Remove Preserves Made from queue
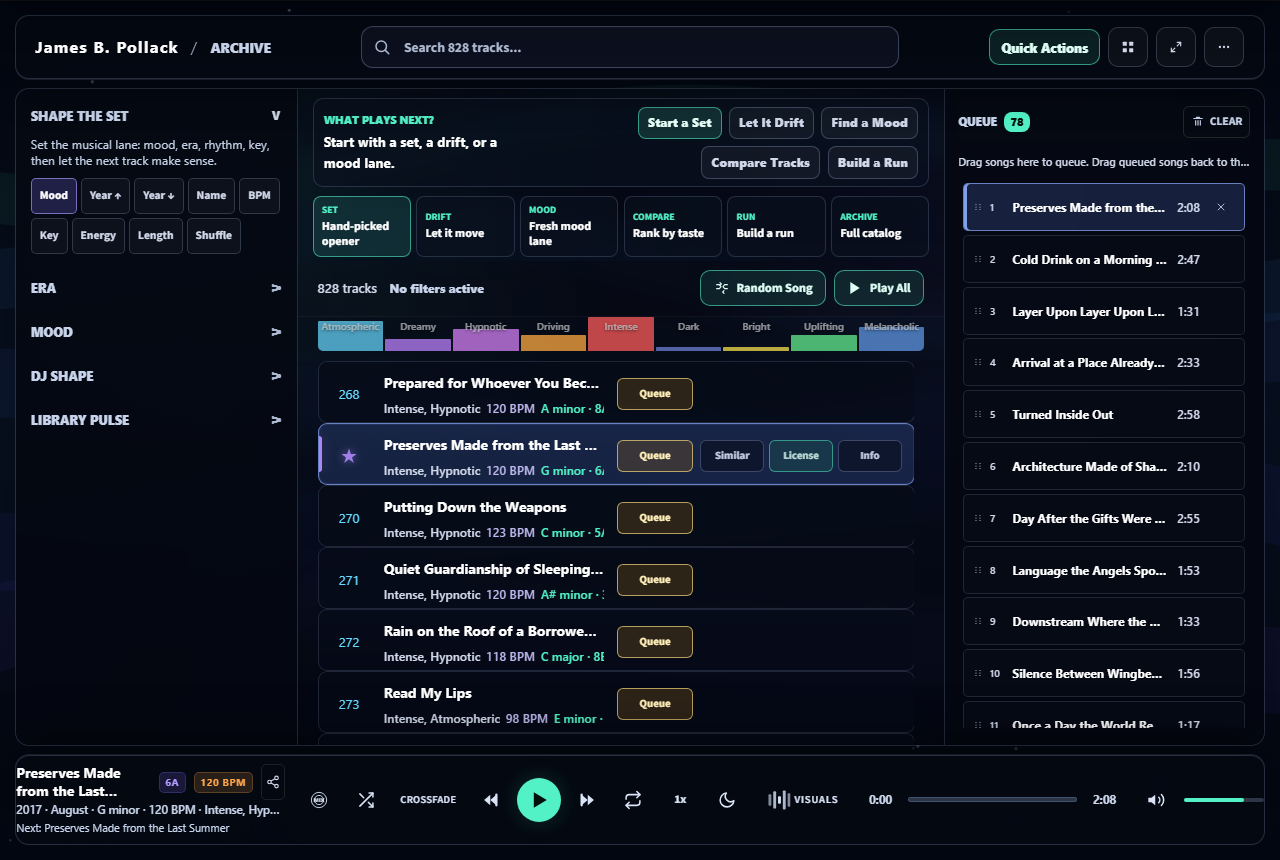The width and height of the screenshot is (1280, 860). click(1220, 207)
